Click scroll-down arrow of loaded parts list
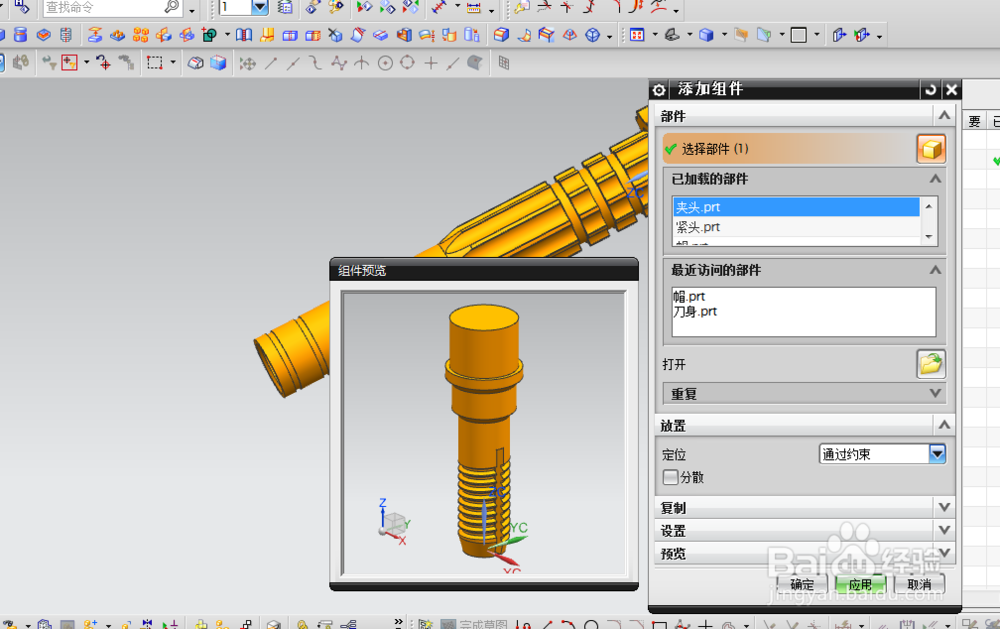The width and height of the screenshot is (1000, 629). [929, 237]
